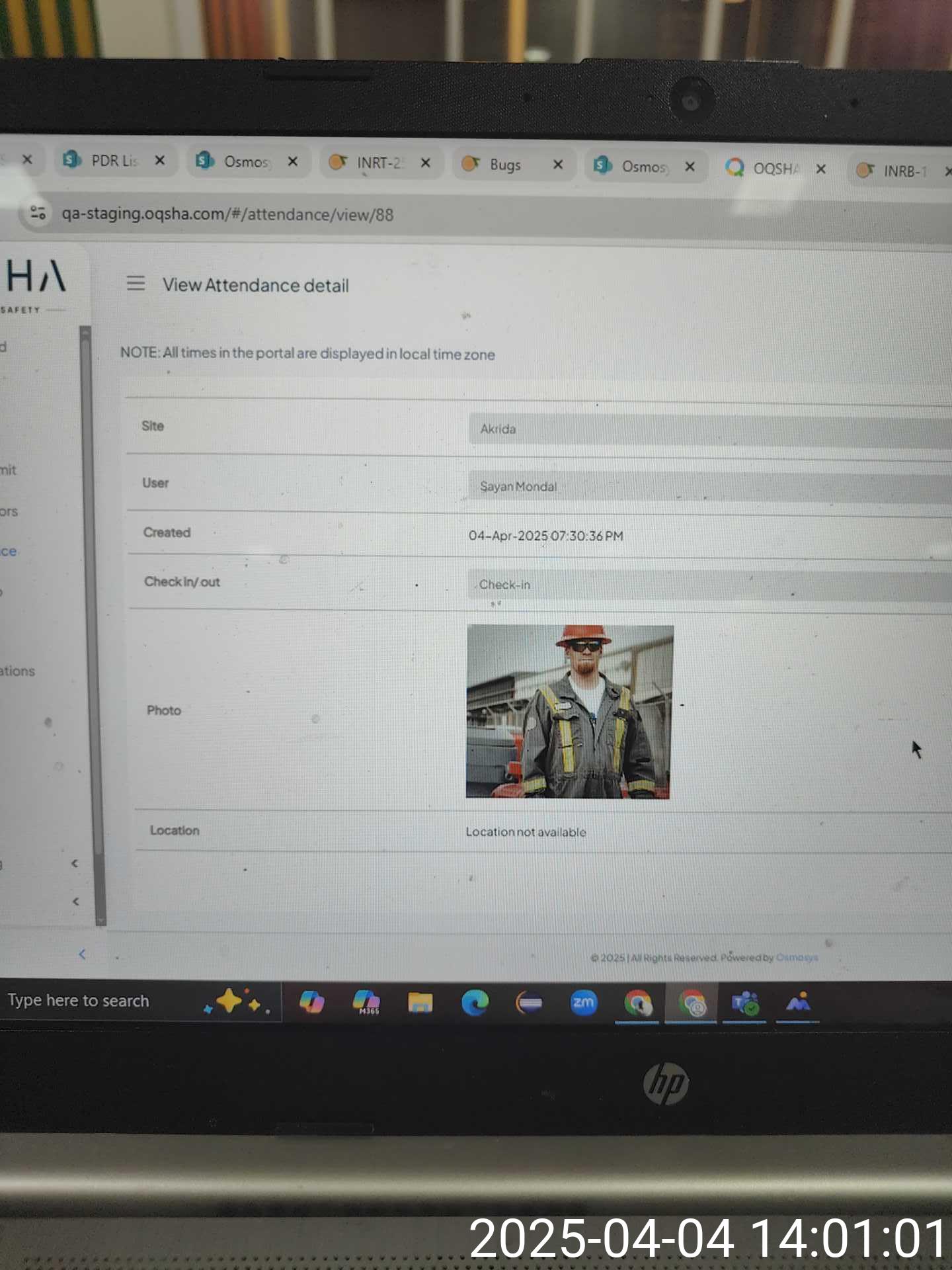This screenshot has width=952, height=1270.
Task: Click the attendance photo thumbnail
Action: [x=569, y=712]
